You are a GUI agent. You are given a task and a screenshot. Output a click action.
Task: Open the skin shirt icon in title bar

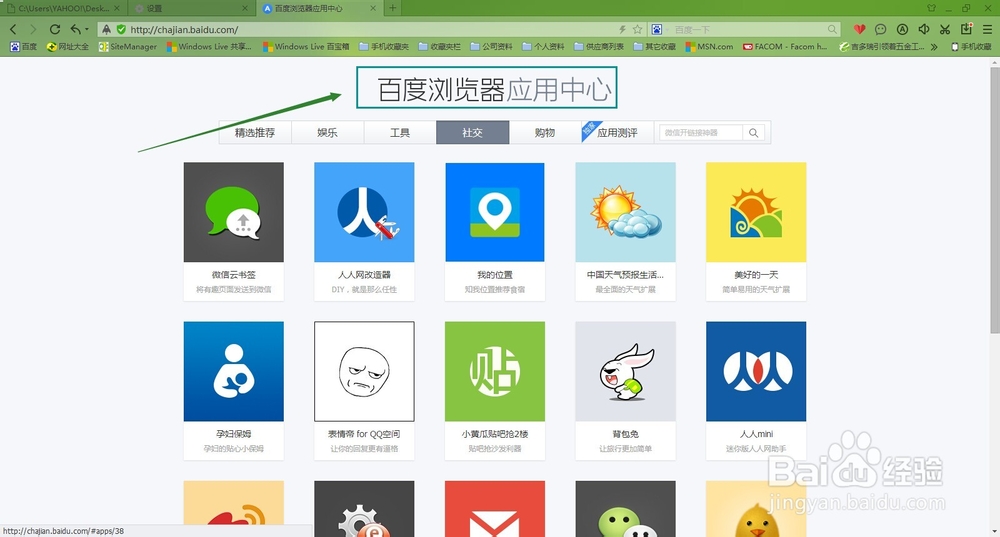[932, 8]
